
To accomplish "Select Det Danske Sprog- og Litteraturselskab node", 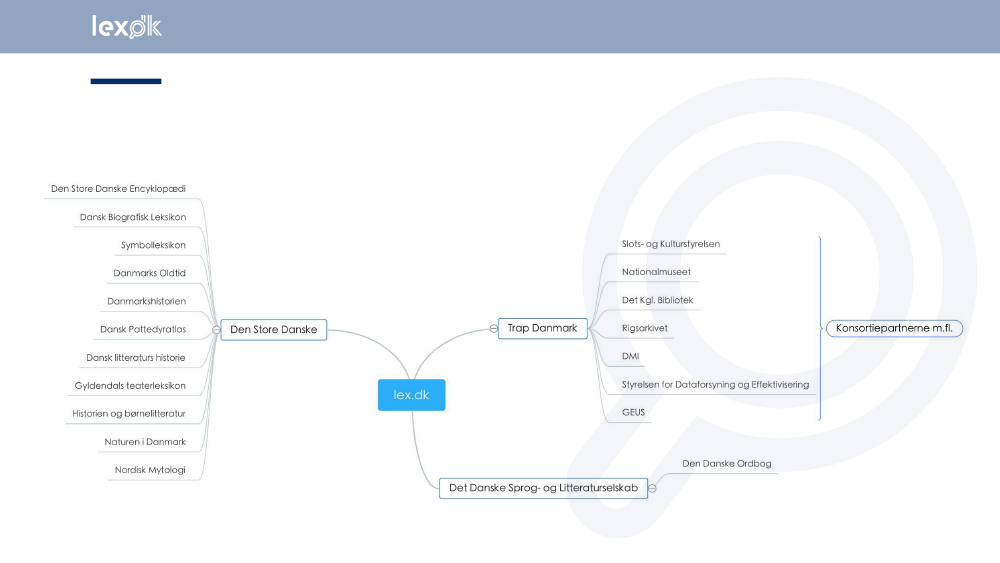I will coord(543,488).
